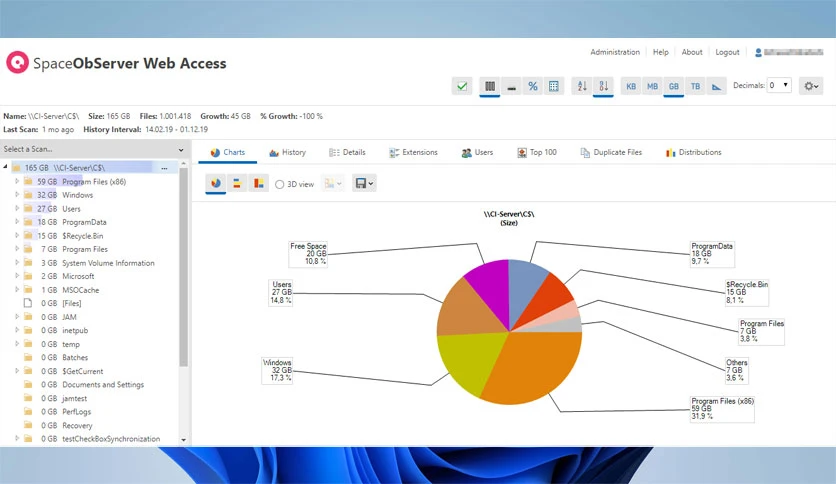
Task: Open the Decimals dropdown
Action: pyautogui.click(x=779, y=85)
